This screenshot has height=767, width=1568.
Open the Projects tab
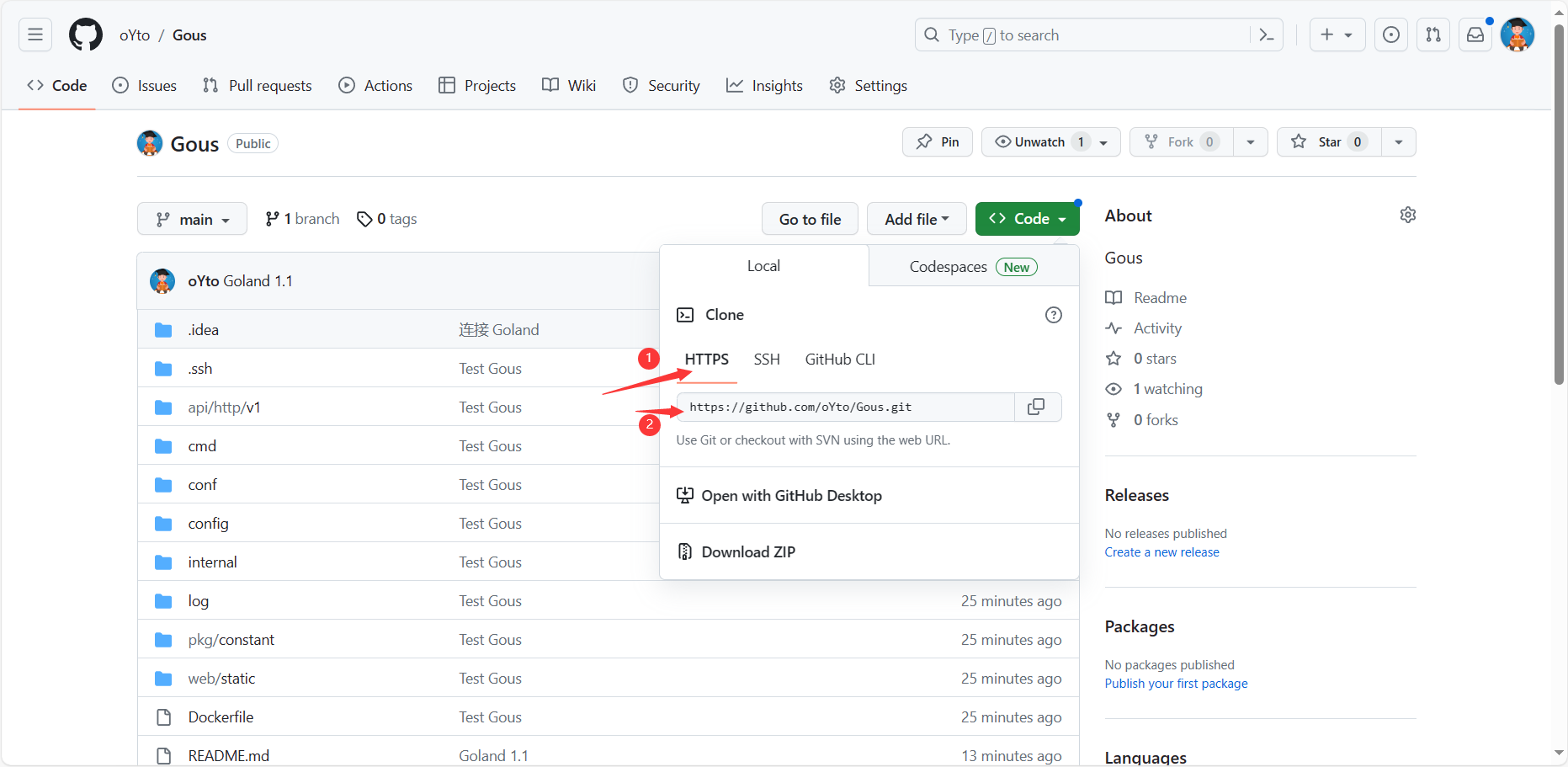477,85
